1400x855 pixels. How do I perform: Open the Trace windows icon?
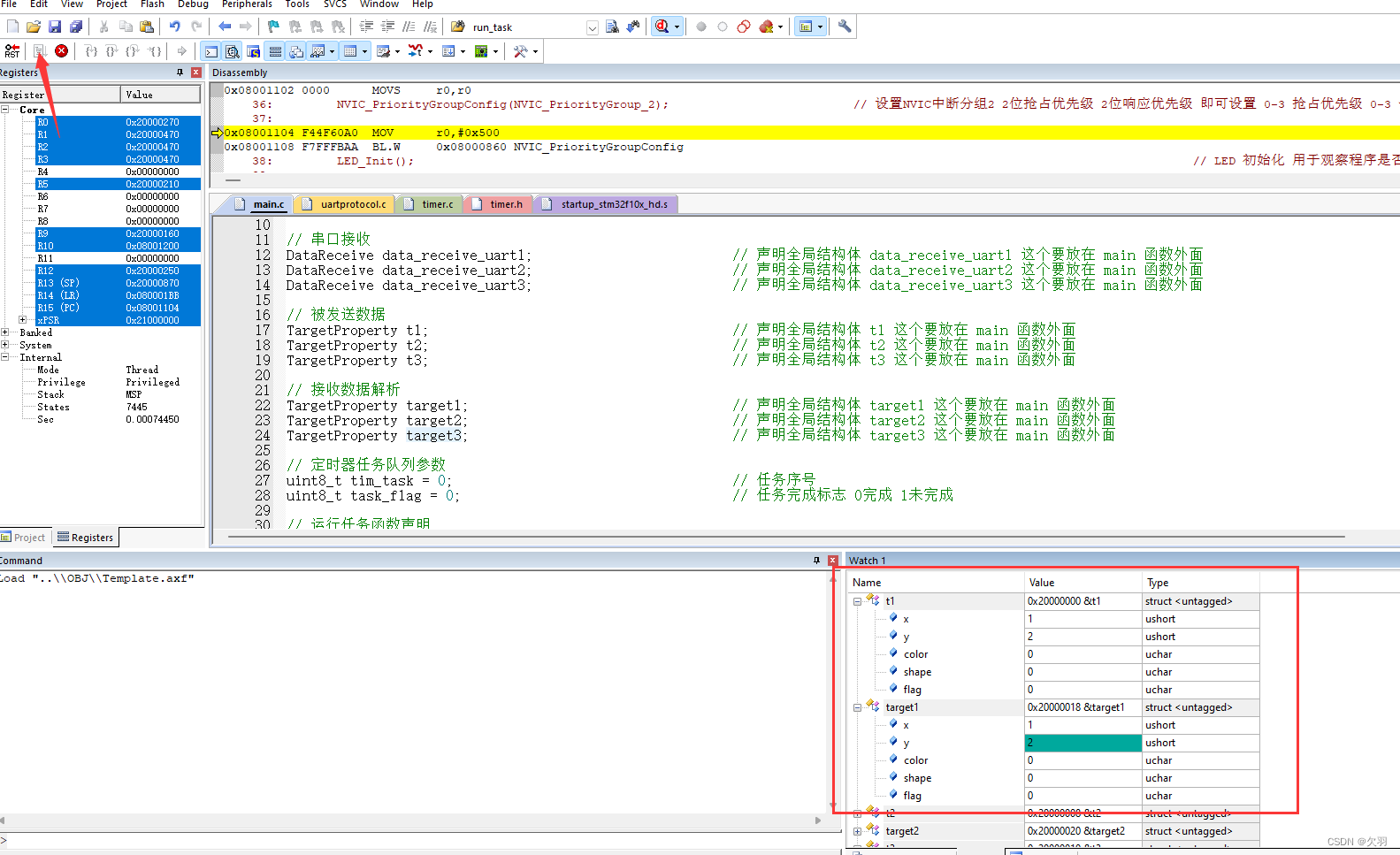448,51
